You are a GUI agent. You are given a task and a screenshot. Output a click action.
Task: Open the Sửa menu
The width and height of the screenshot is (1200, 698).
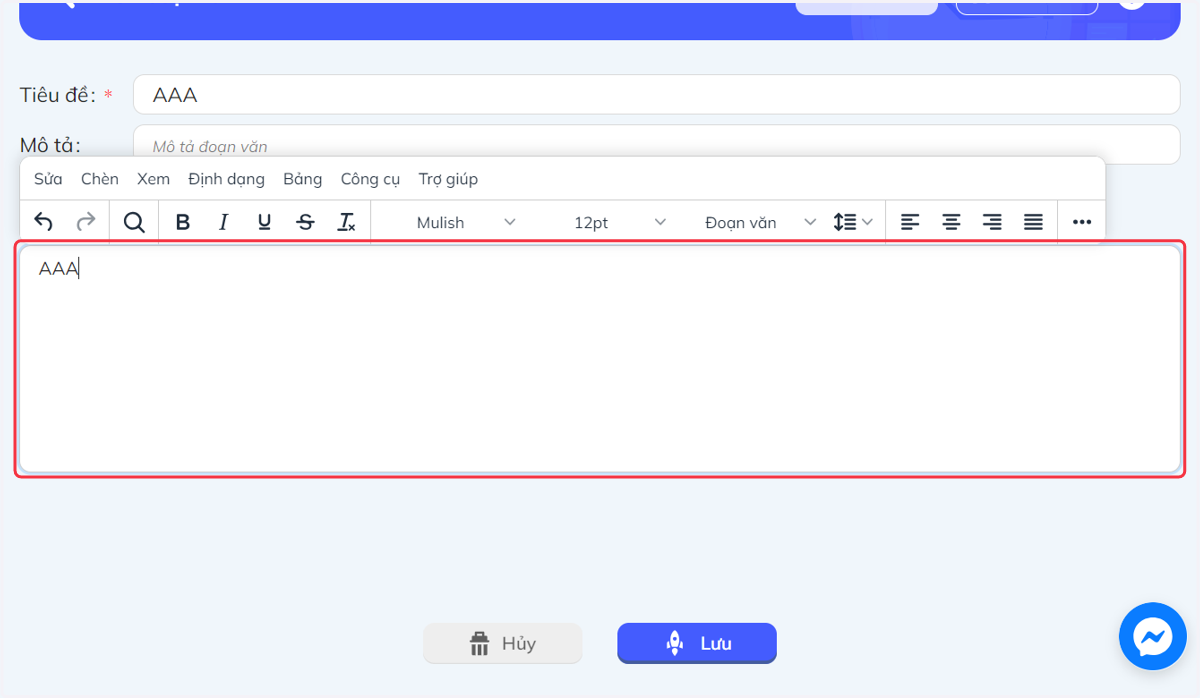(x=48, y=179)
